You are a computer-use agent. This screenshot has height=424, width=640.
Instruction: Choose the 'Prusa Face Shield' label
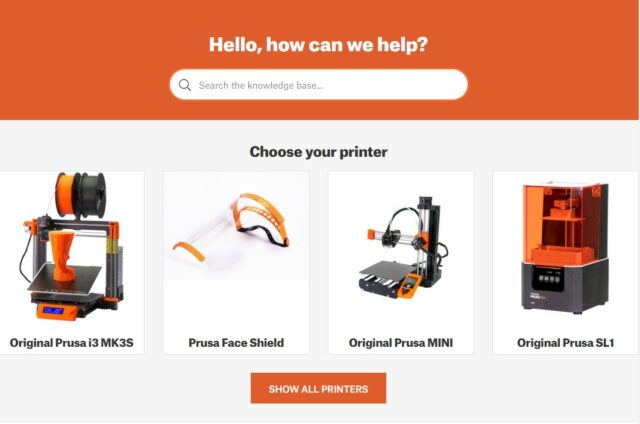[236, 343]
